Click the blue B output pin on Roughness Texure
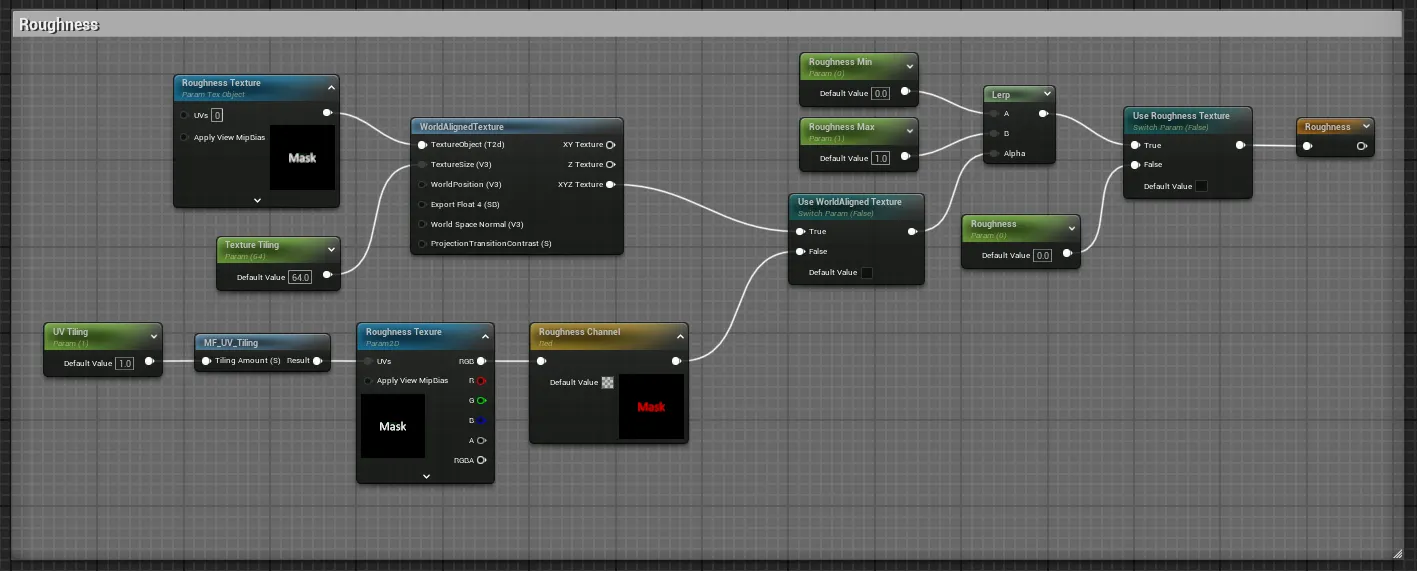This screenshot has height=571, width=1417. [481, 420]
